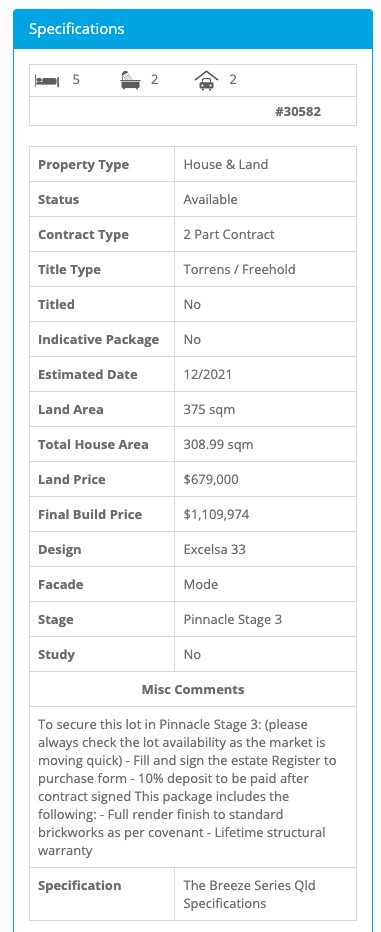Click the misc comments paragraph text
The width and height of the screenshot is (381, 932).
185,788
